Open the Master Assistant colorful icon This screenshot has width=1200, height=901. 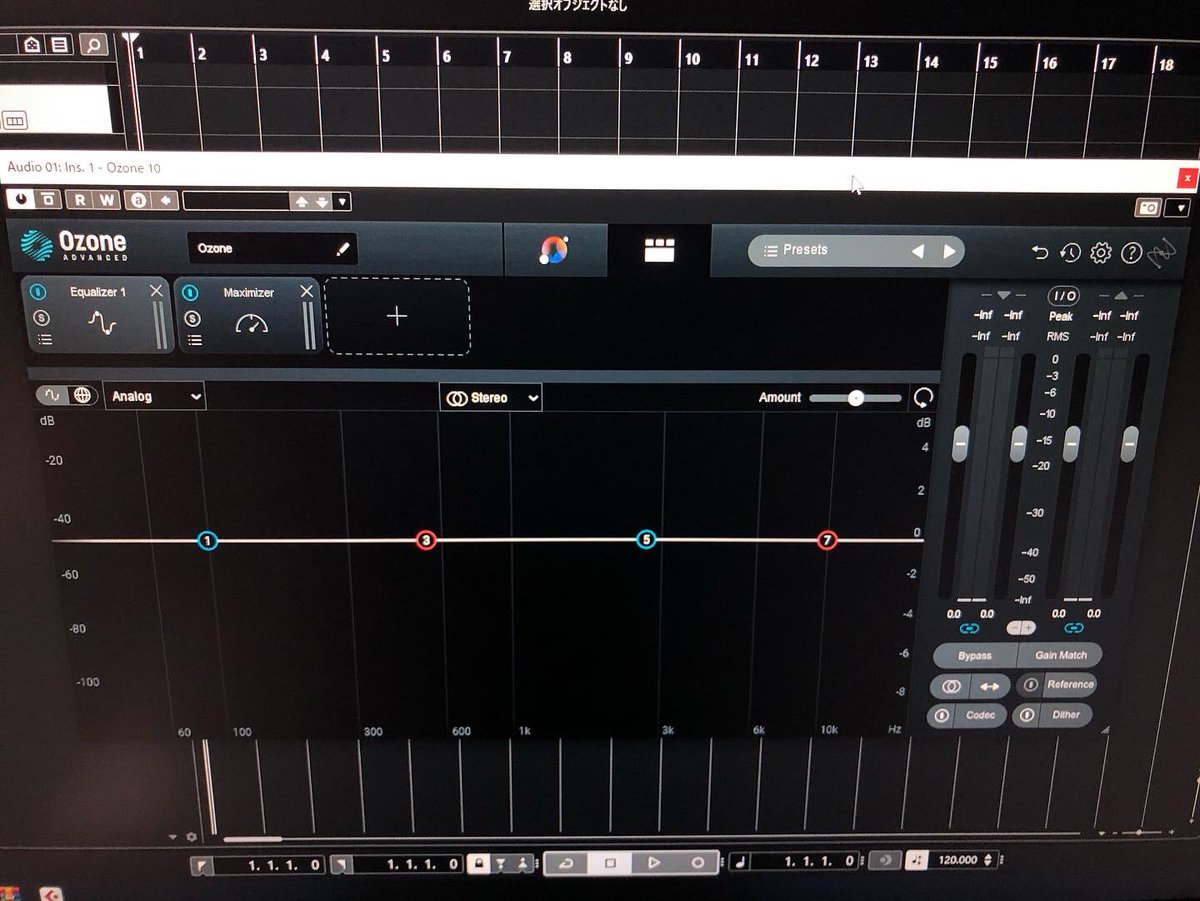554,249
